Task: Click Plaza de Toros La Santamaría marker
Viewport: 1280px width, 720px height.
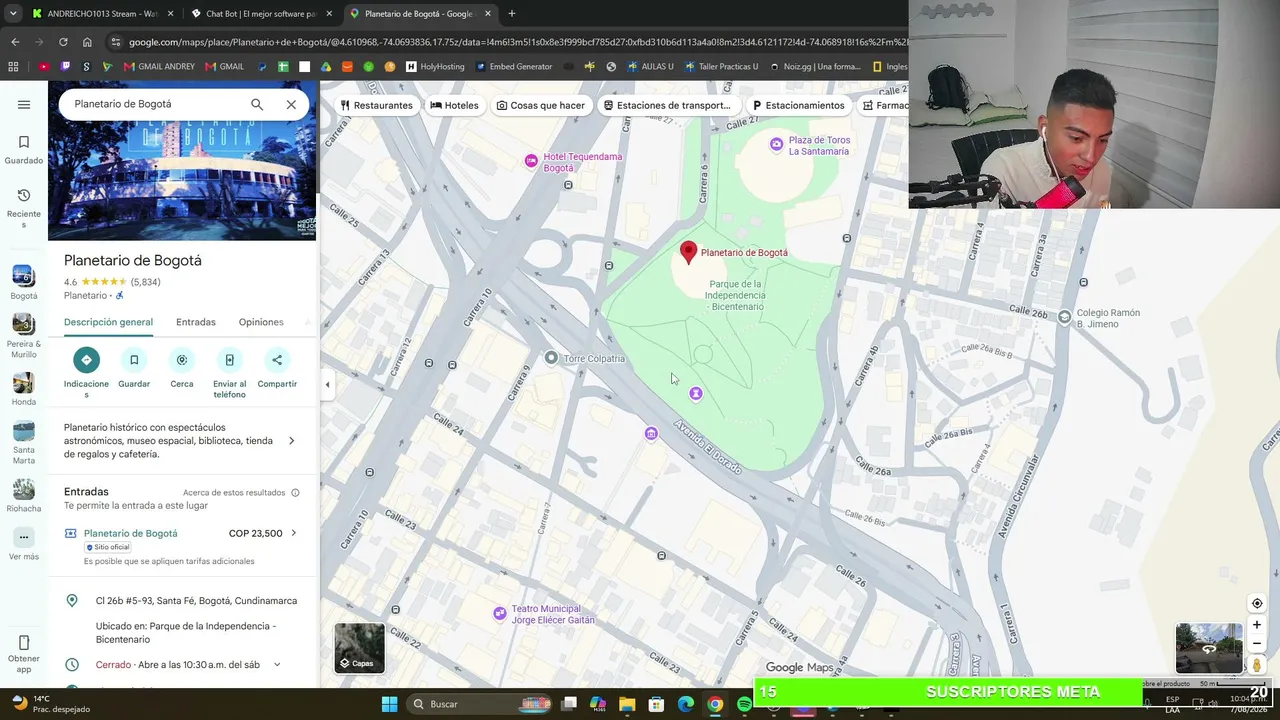Action: coord(776,145)
